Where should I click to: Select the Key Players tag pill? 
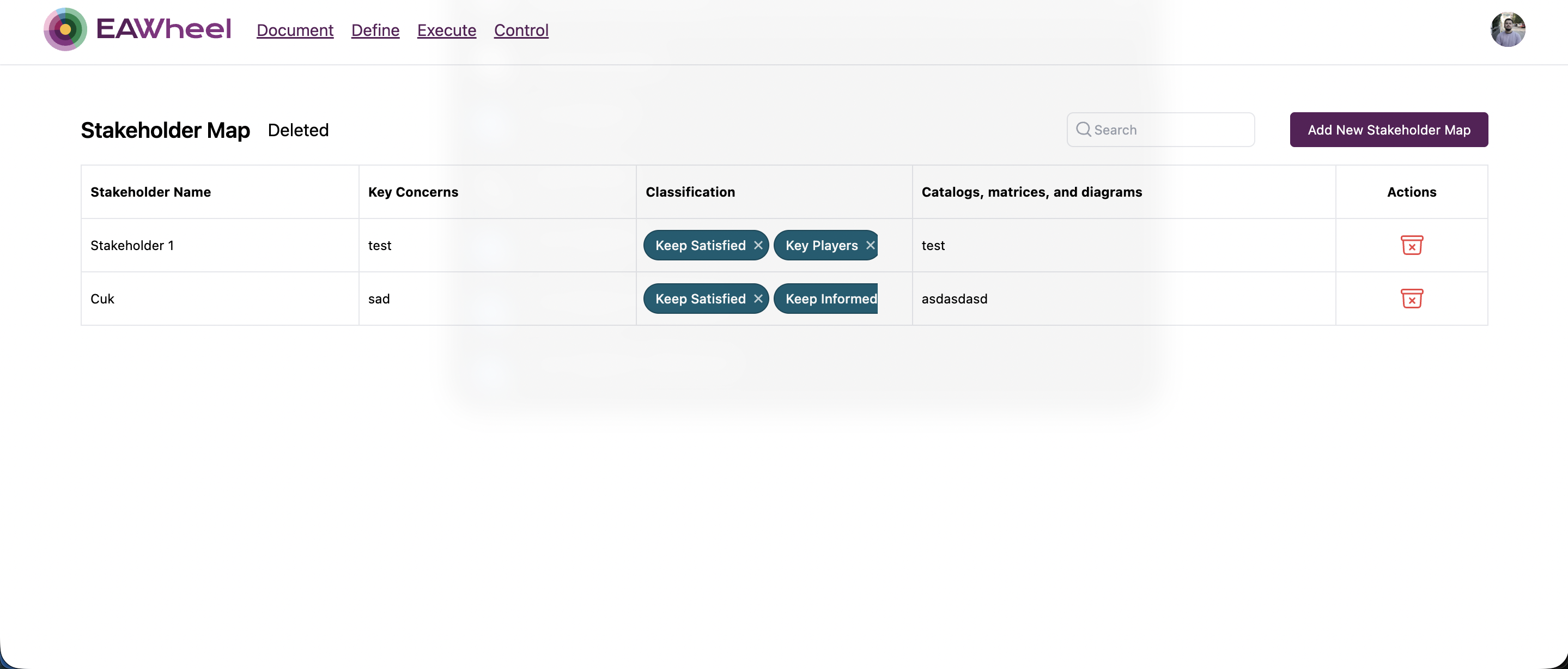click(820, 245)
